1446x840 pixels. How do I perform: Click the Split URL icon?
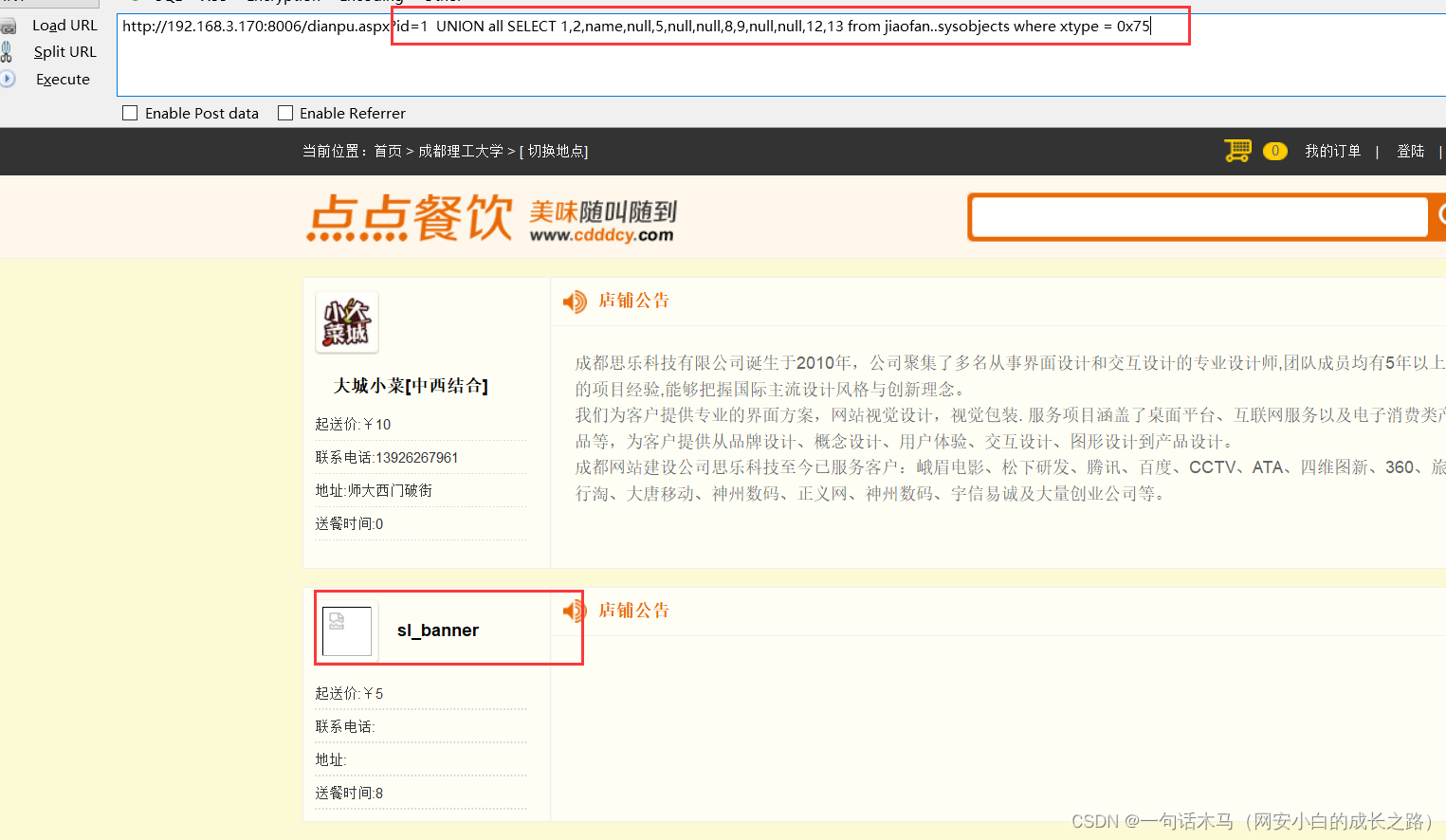pos(7,52)
